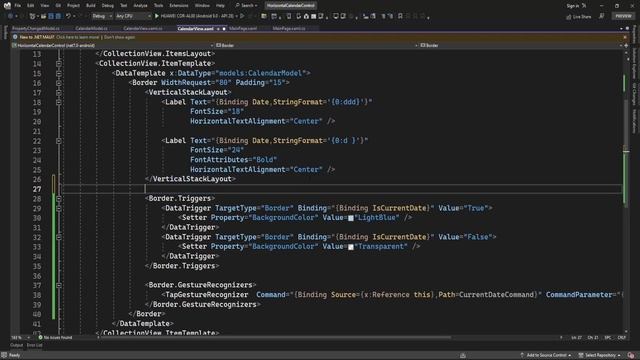This screenshot has height=360, width=640.
Task: Open the zoom percentage dropdown
Action: [x=28, y=338]
